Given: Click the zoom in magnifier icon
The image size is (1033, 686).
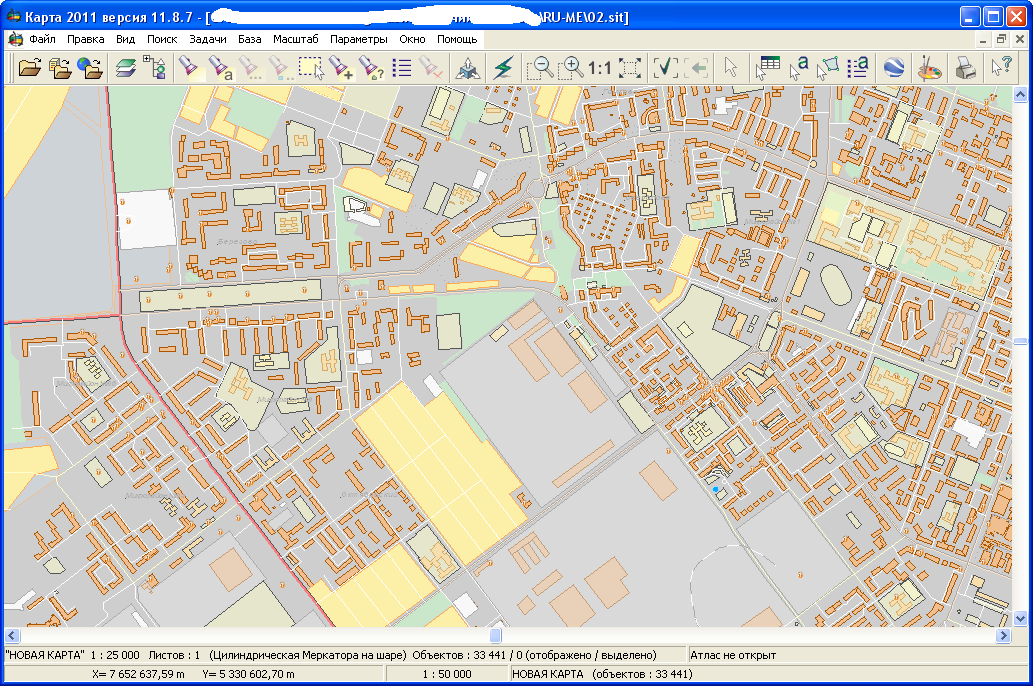Looking at the screenshot, I should [571, 68].
